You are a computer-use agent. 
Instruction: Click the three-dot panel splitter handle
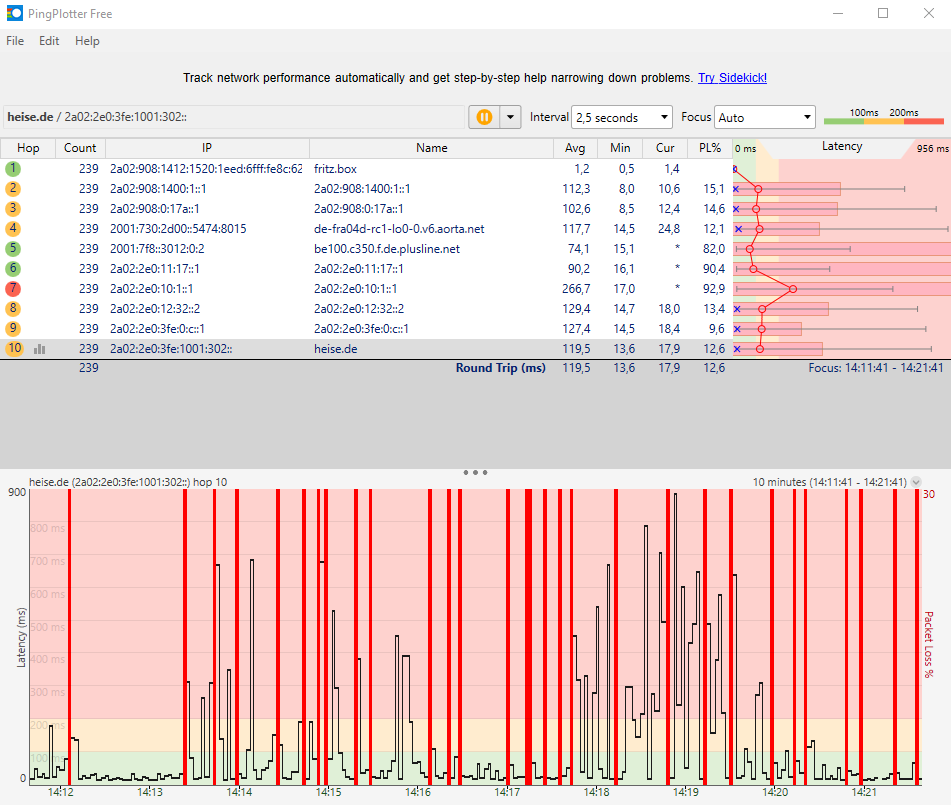pyautogui.click(x=475, y=472)
